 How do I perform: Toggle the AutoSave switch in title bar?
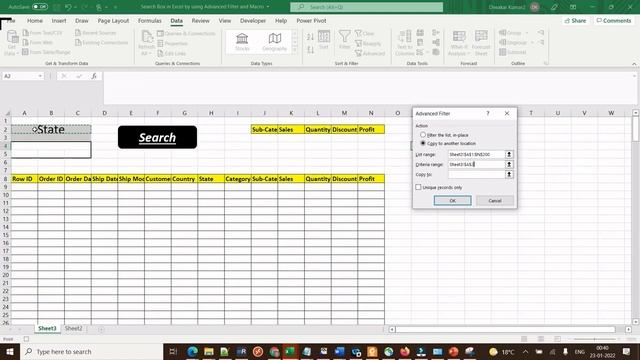coord(40,7)
